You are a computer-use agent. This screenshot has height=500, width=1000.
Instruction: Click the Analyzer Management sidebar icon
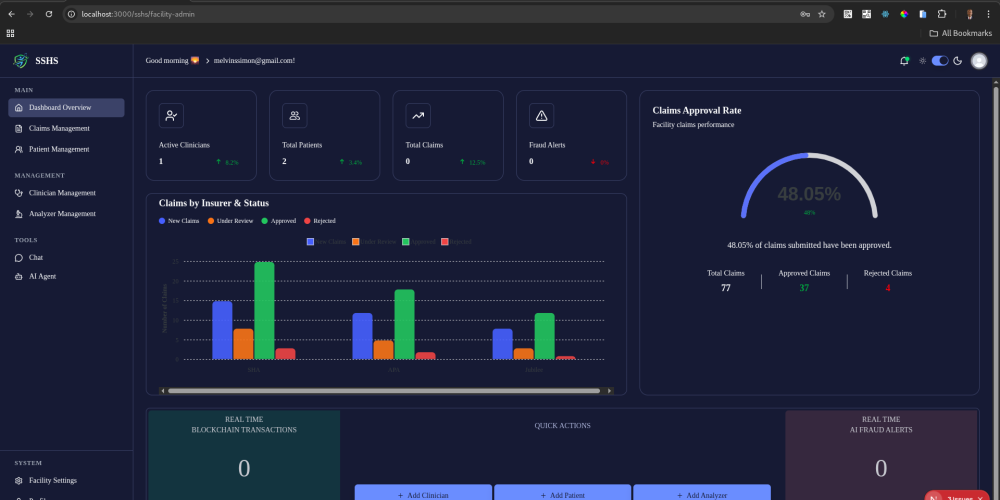(20, 214)
